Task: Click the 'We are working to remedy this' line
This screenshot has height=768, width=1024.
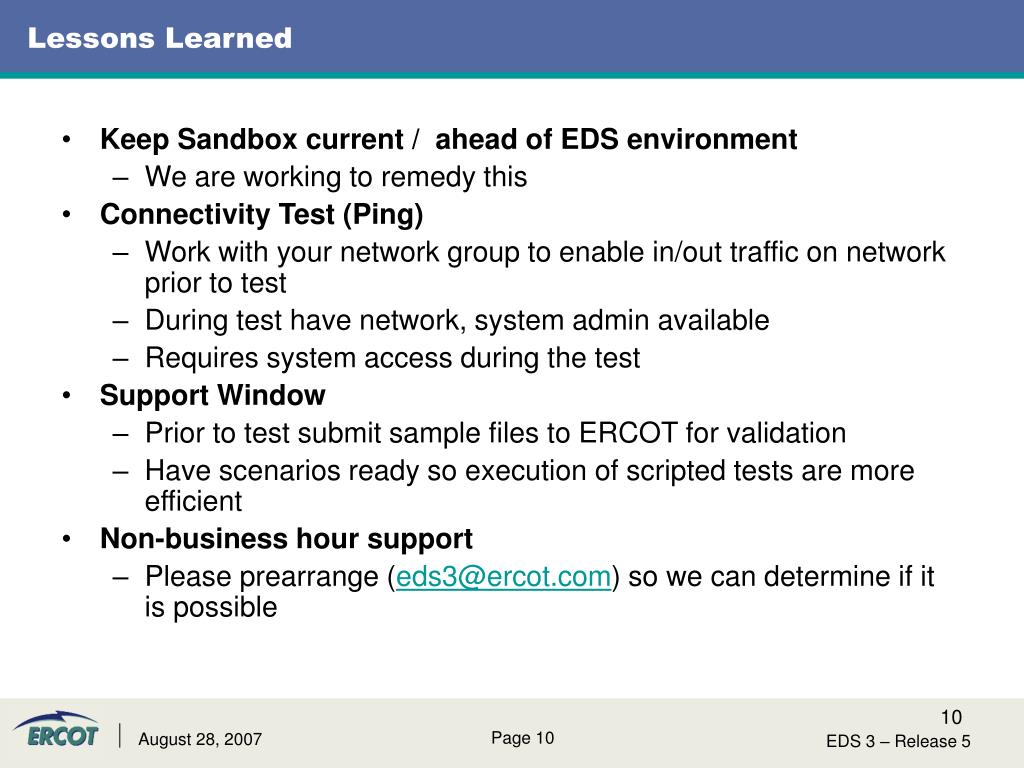Action: pyautogui.click(x=336, y=177)
